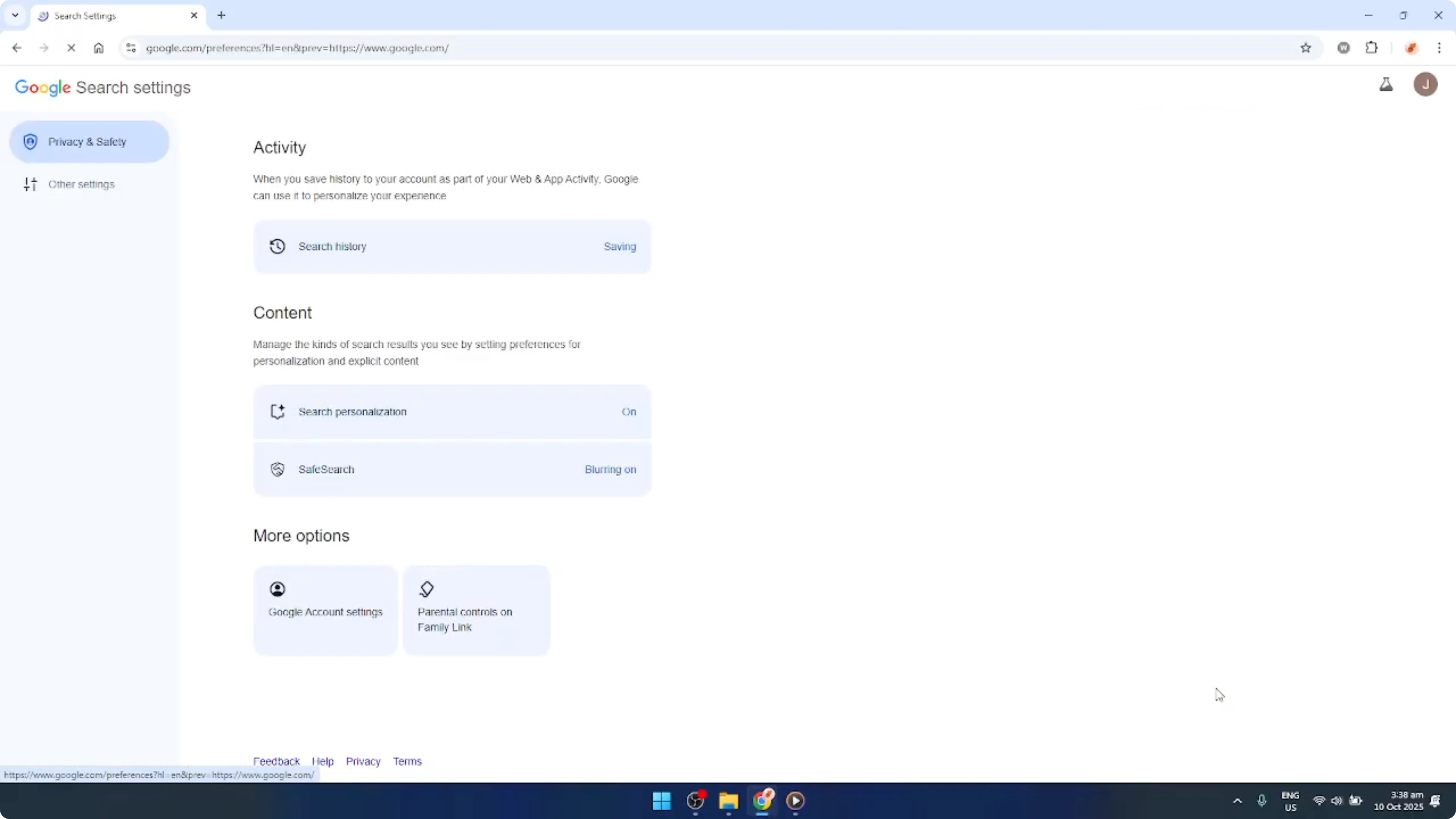Open the Chrome three-dot menu
The width and height of the screenshot is (1456, 819).
pyautogui.click(x=1439, y=48)
